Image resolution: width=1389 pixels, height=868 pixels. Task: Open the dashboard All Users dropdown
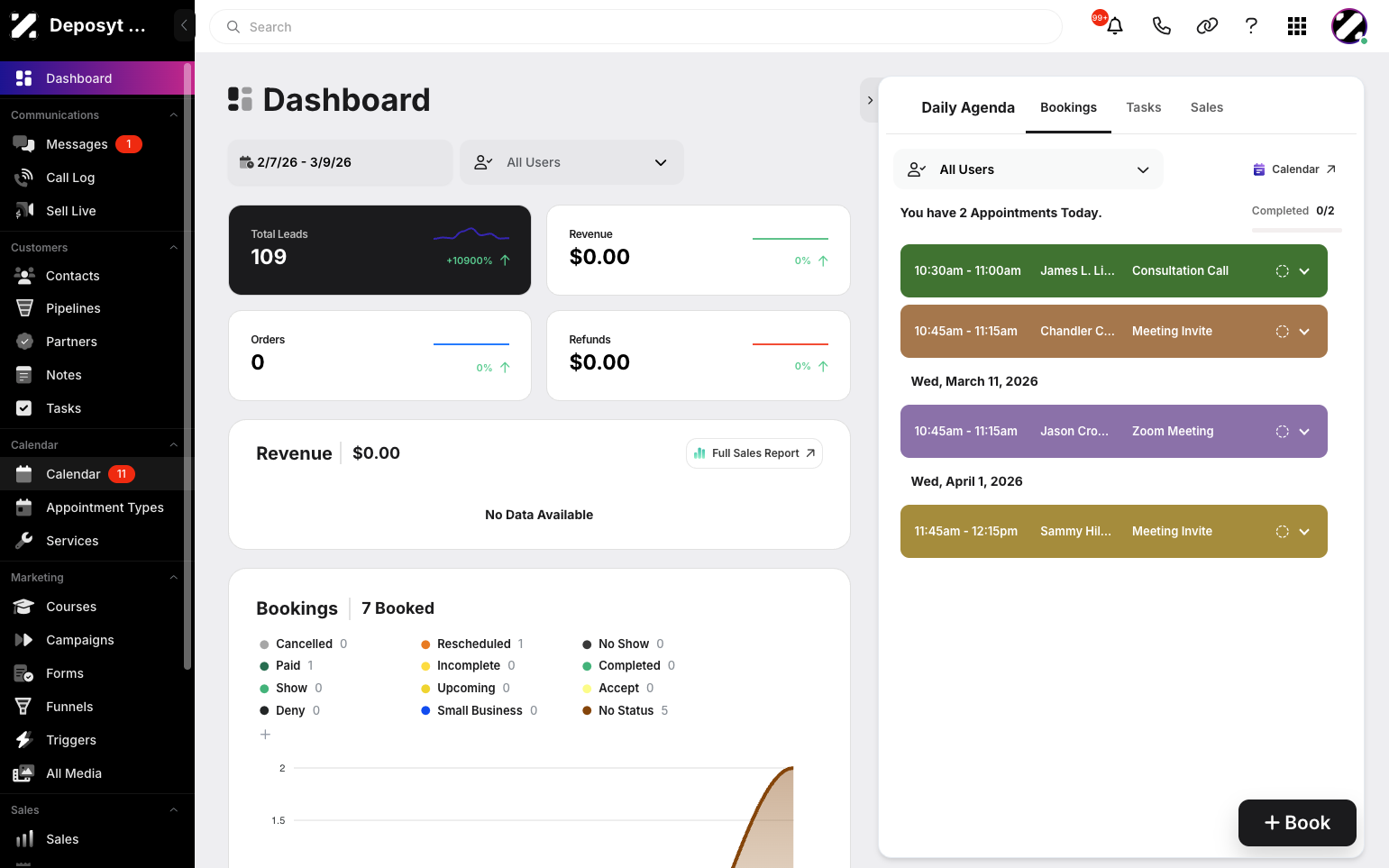click(571, 162)
